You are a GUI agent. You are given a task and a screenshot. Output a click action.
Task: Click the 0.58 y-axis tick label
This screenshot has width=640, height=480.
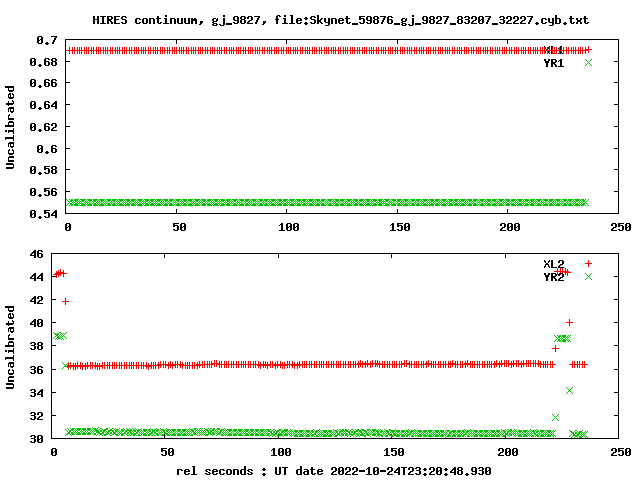(x=43, y=170)
